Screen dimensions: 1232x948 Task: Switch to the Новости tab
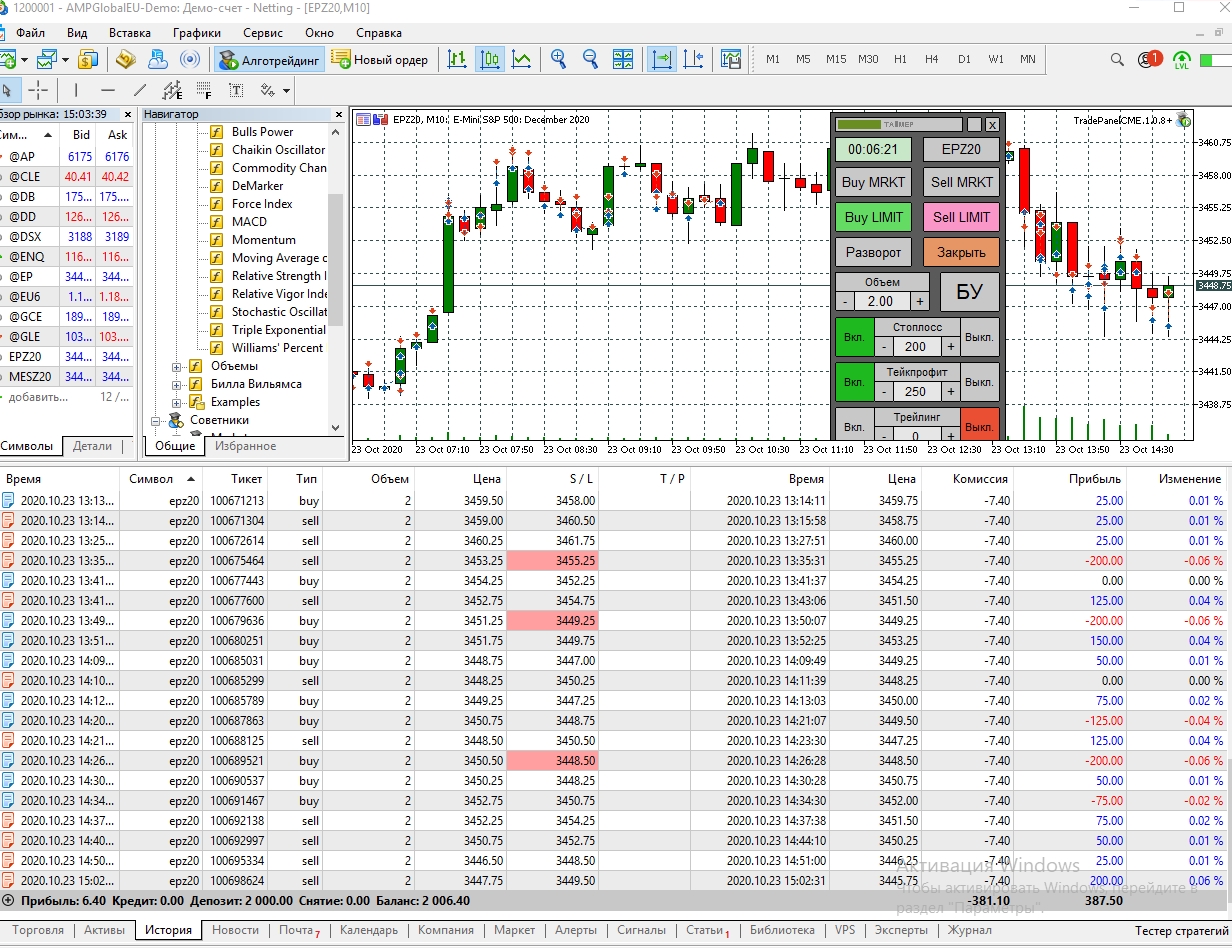pyautogui.click(x=235, y=930)
